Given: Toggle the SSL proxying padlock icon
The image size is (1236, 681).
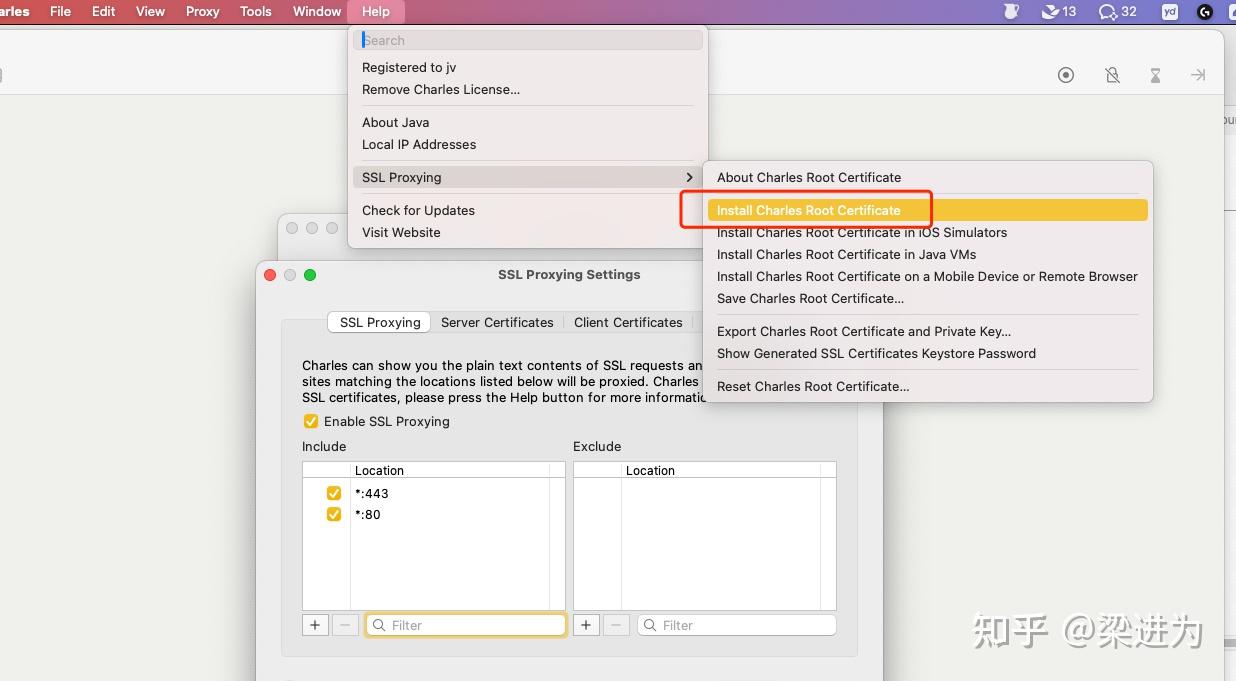Looking at the screenshot, I should pyautogui.click(x=1112, y=75).
